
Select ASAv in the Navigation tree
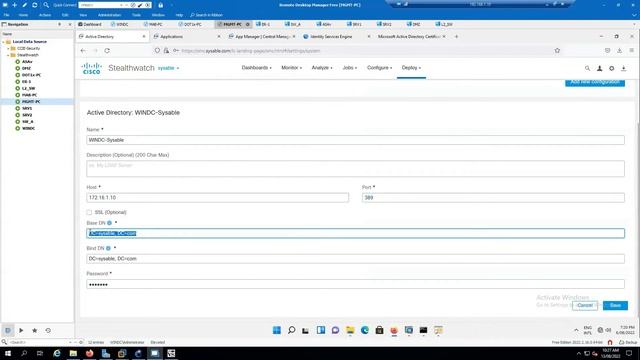pyautogui.click(x=27, y=62)
